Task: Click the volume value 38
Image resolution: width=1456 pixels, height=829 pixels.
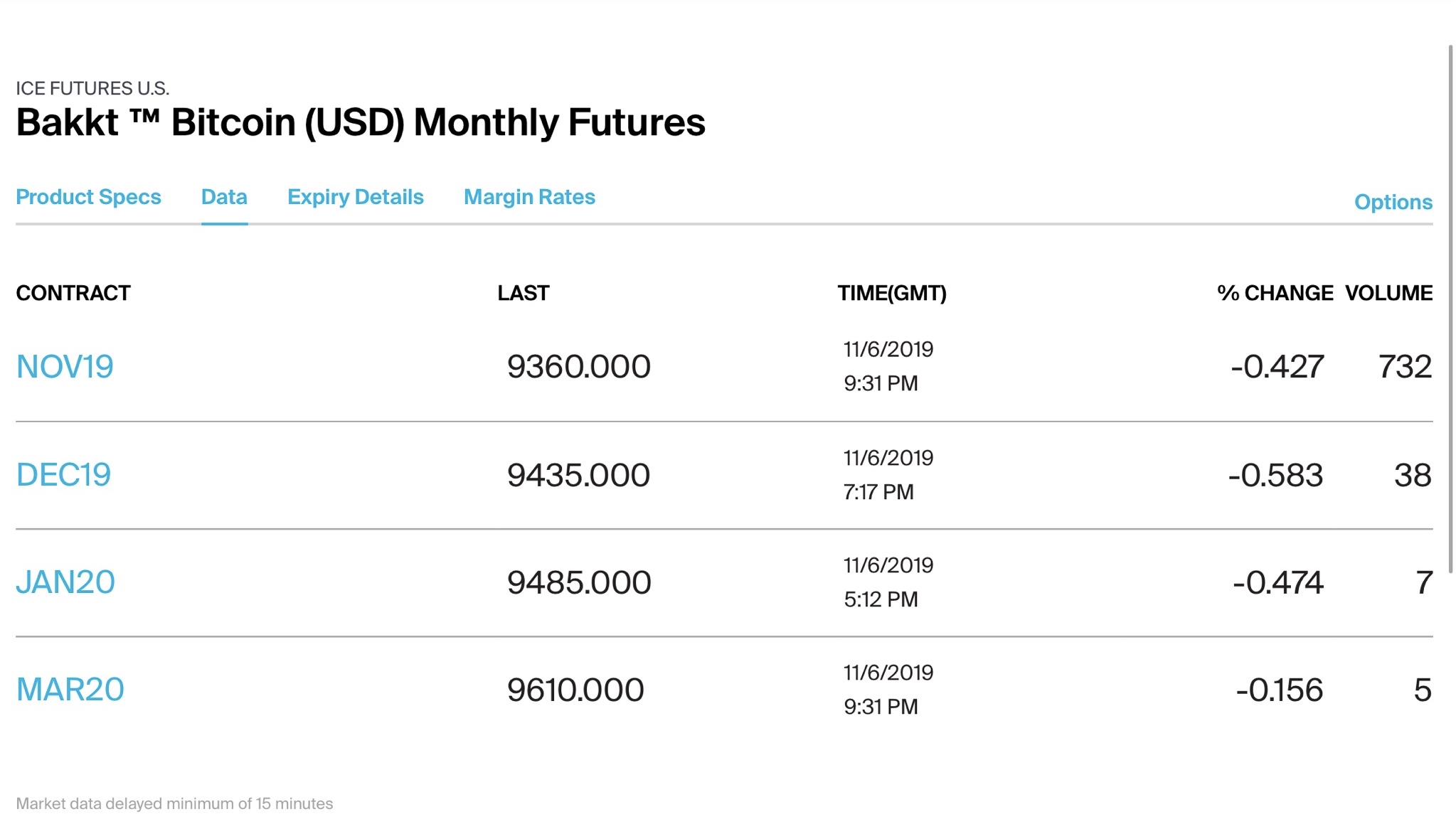Action: coord(1413,475)
